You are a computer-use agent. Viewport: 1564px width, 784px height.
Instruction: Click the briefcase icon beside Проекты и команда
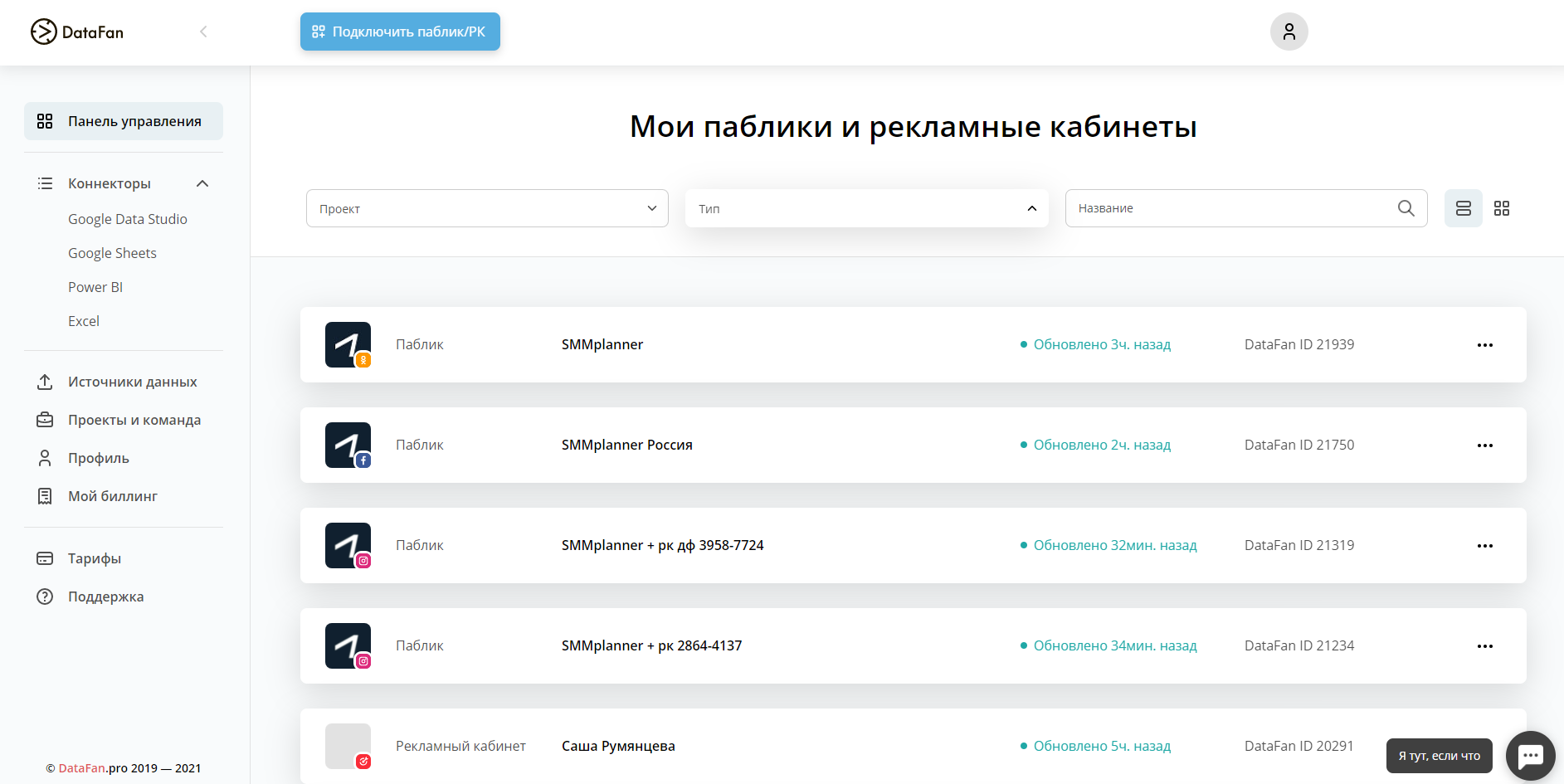[45, 420]
